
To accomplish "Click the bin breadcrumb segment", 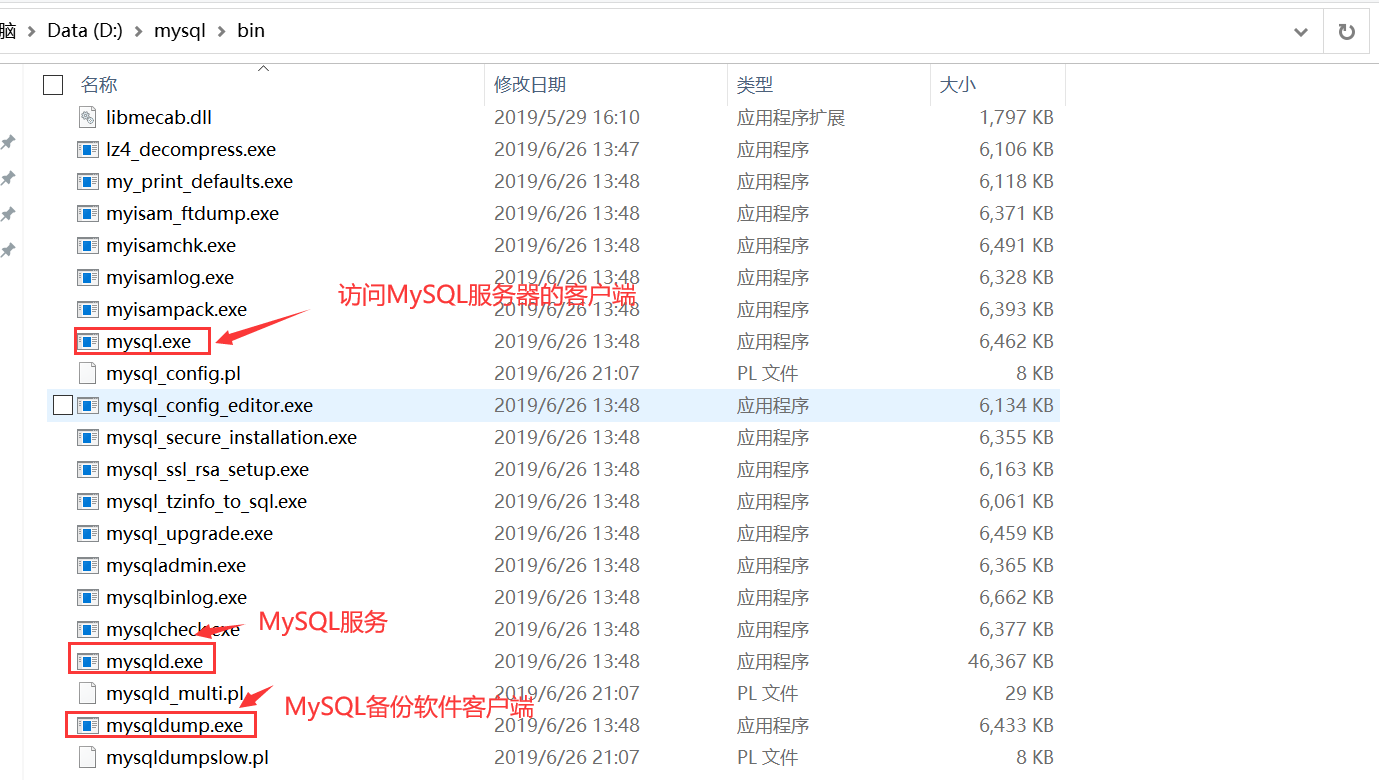I will [x=251, y=31].
